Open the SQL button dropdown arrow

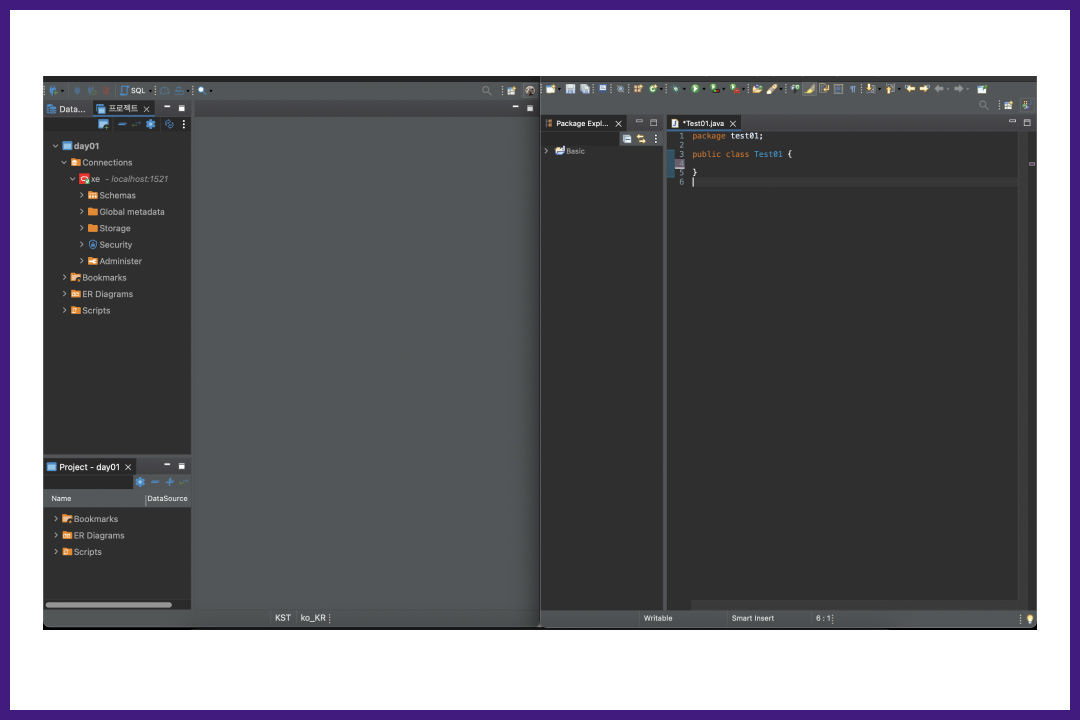pyautogui.click(x=150, y=91)
